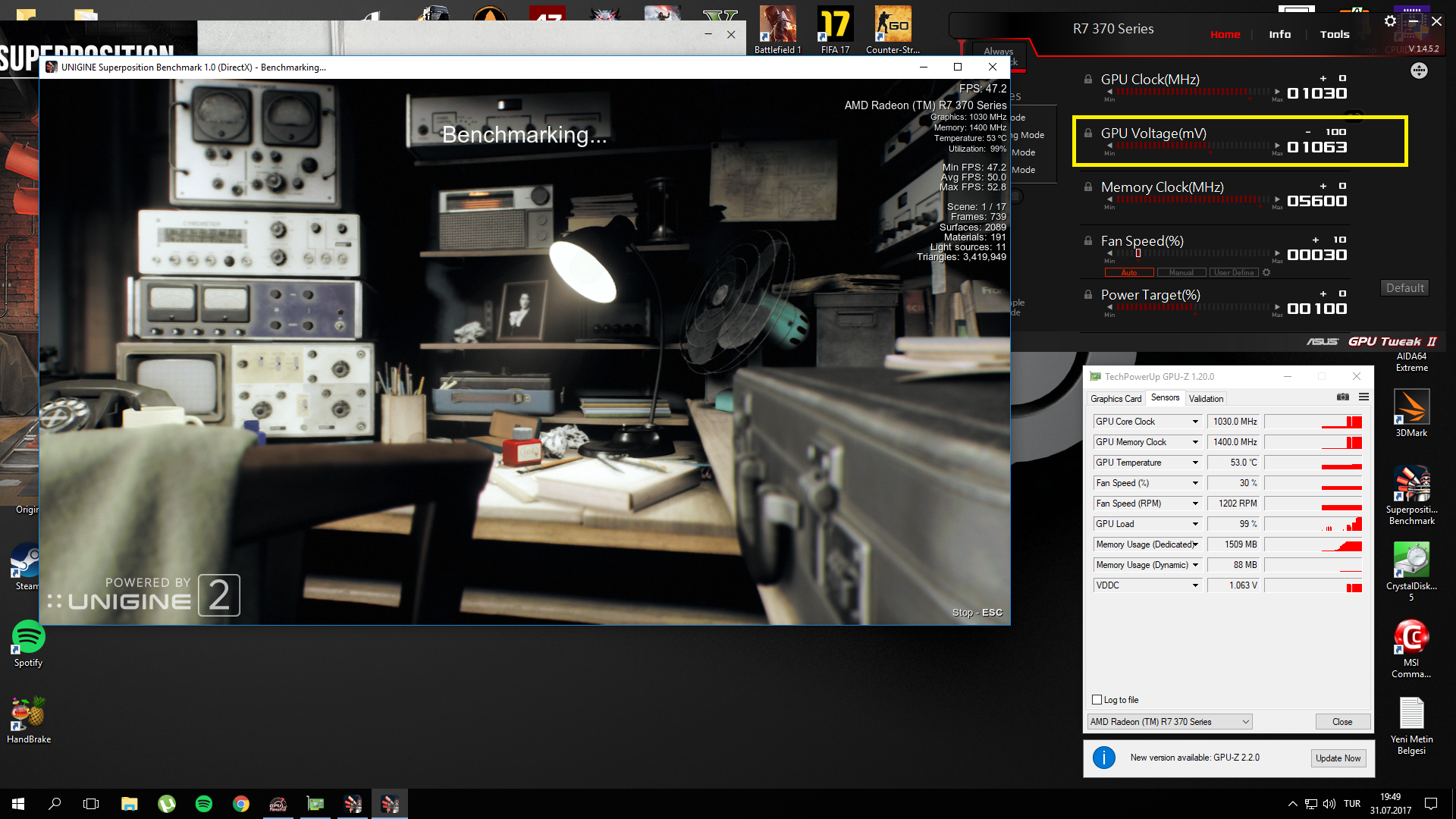Expand GPU Core Clock sensor dropdown
This screenshot has width=1456, height=819.
pyautogui.click(x=1195, y=422)
